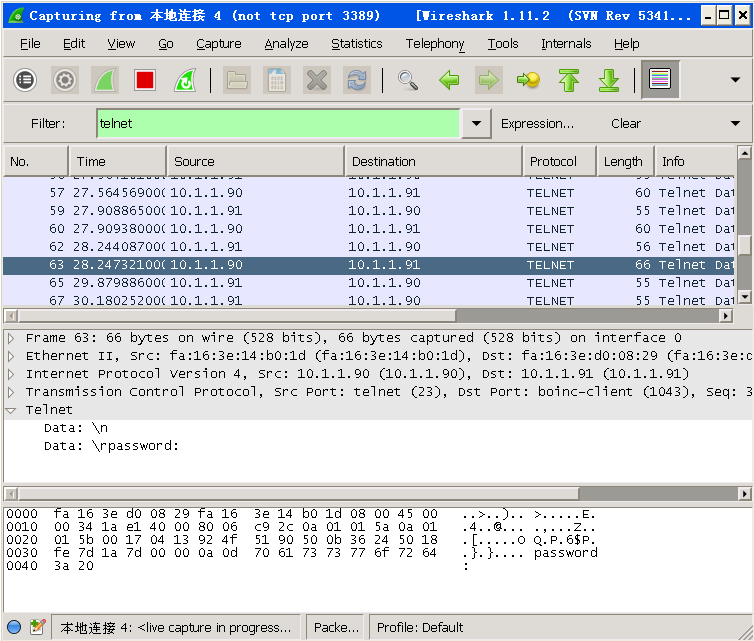754x641 pixels.
Task: Open the Go menu
Action: pos(165,44)
